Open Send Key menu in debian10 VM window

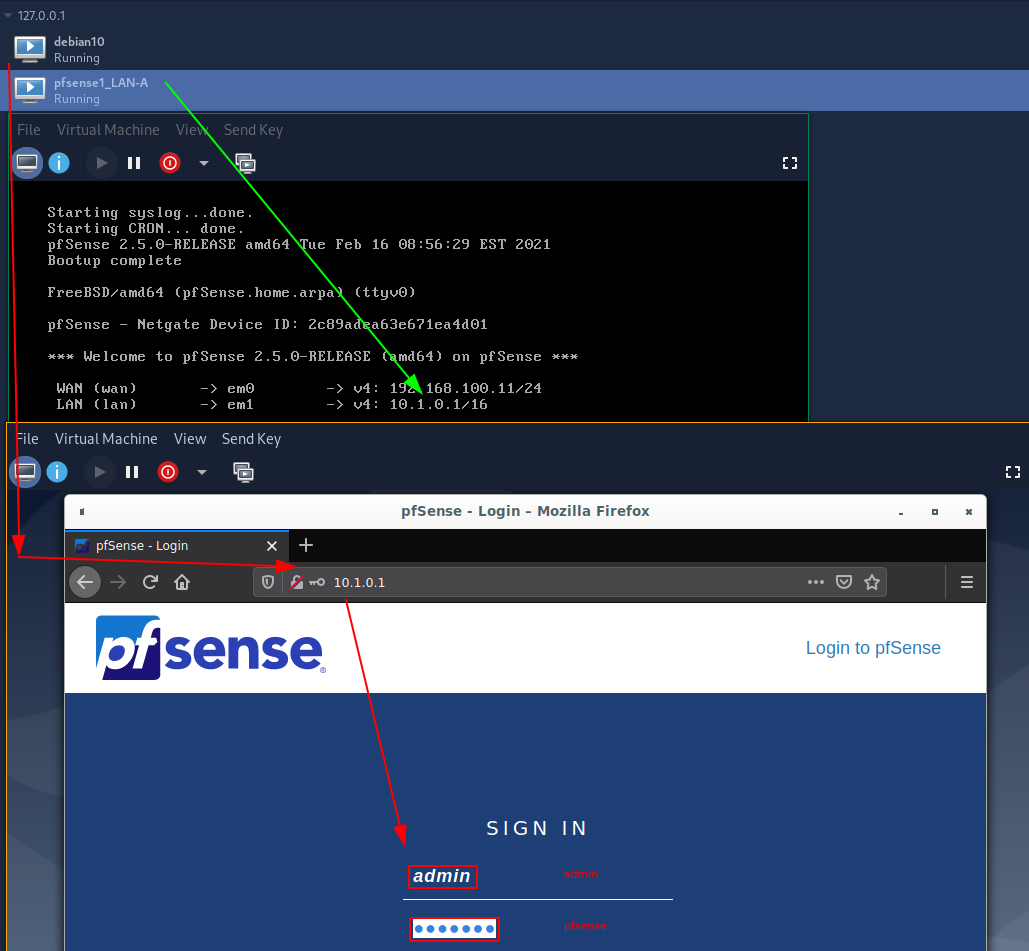[x=251, y=439]
